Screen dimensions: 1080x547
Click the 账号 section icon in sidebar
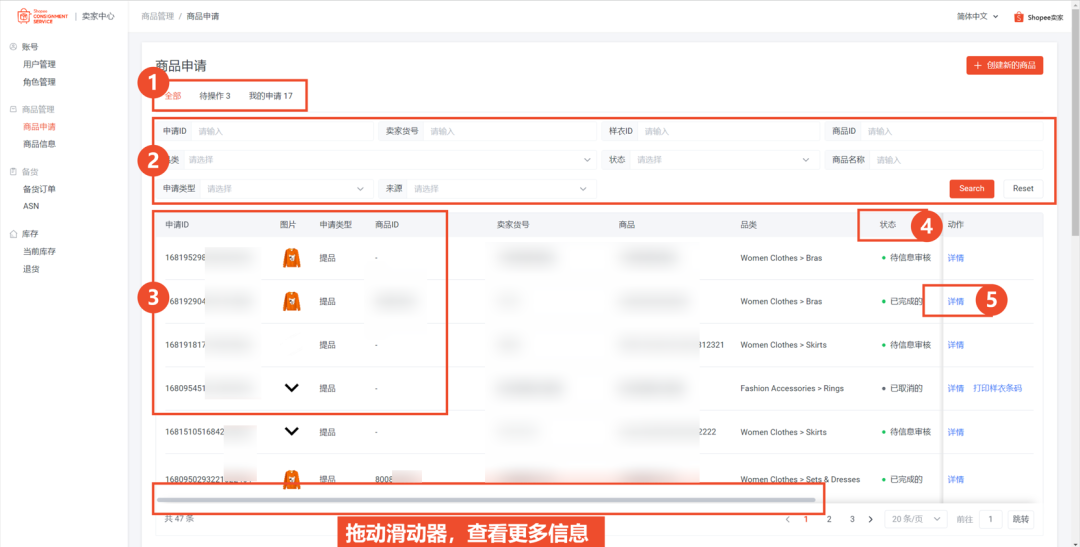pyautogui.click(x=13, y=47)
